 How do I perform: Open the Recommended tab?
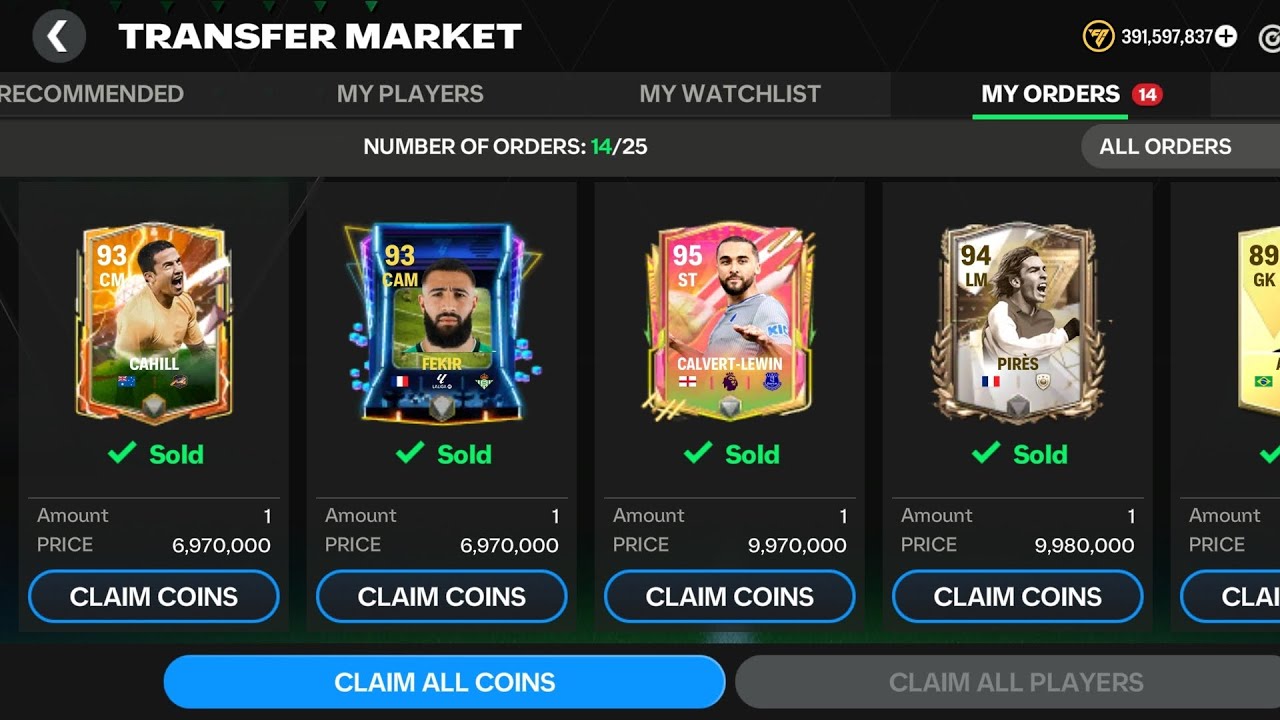92,94
